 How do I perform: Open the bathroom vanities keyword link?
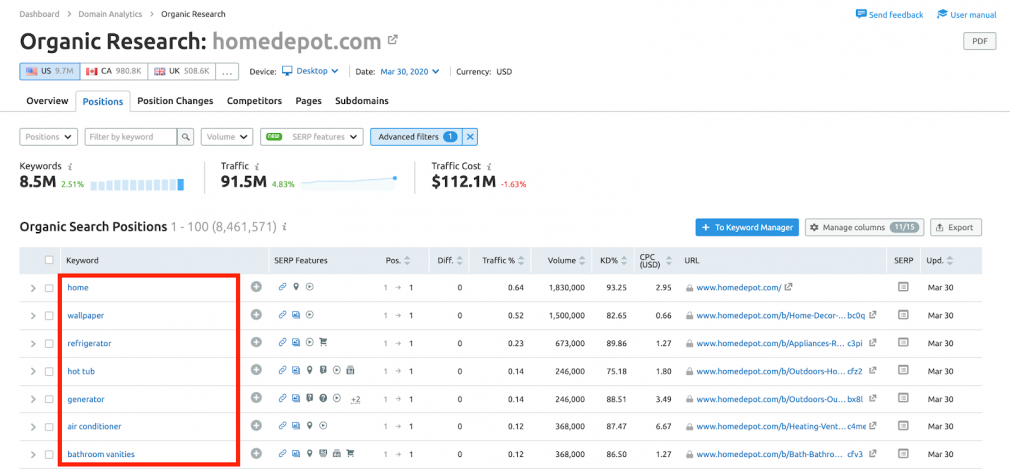click(101, 454)
